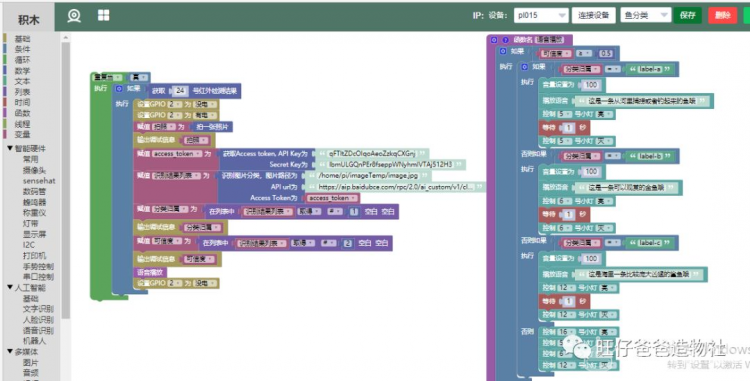The image size is (750, 381).
Task: Click the Secret Key text value
Action: coord(391,164)
